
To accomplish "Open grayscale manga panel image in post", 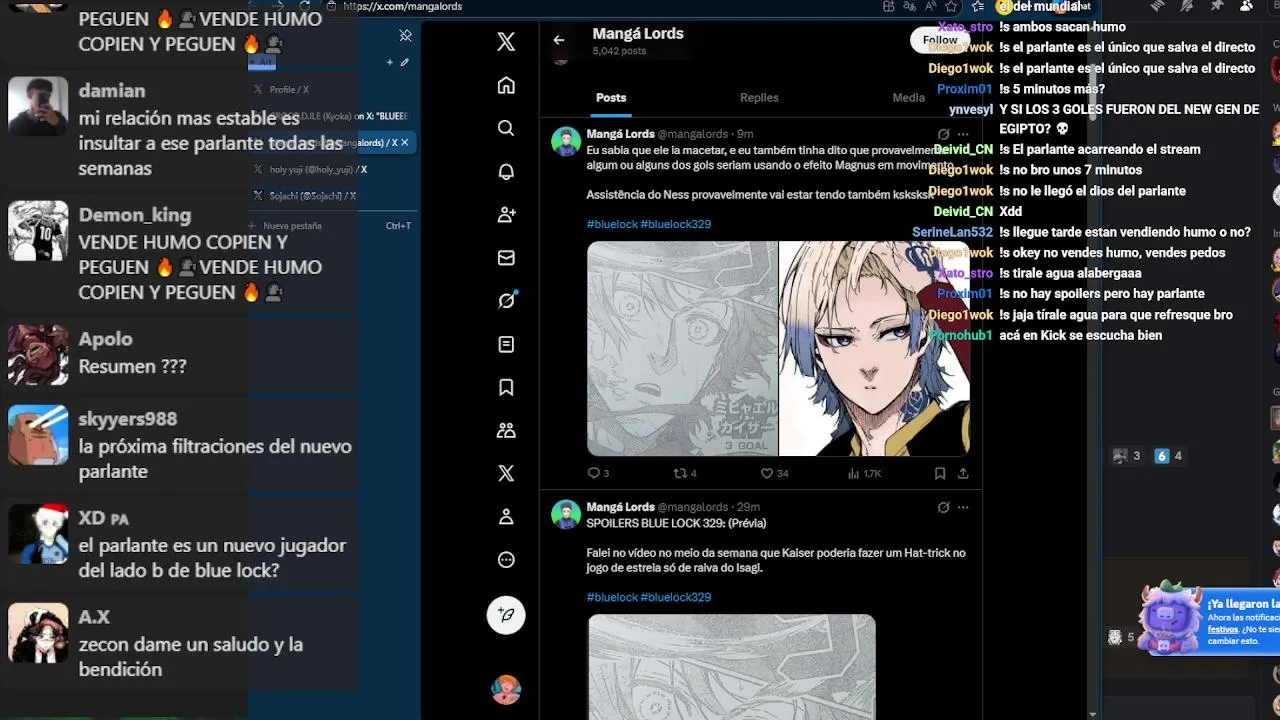I will pyautogui.click(x=682, y=348).
